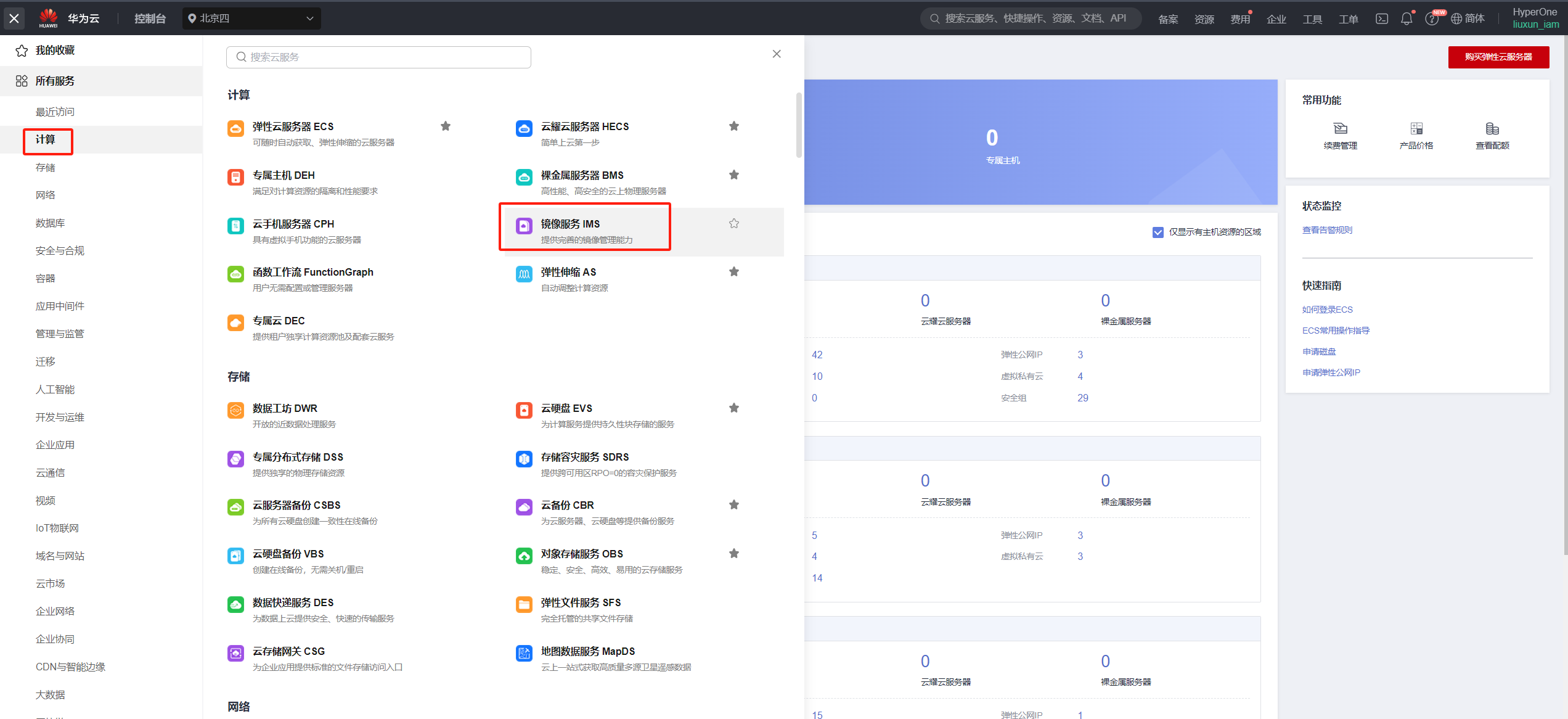Image resolution: width=1568 pixels, height=719 pixels.
Task: Open the 查看告警规则 link
Action: coord(1327,230)
